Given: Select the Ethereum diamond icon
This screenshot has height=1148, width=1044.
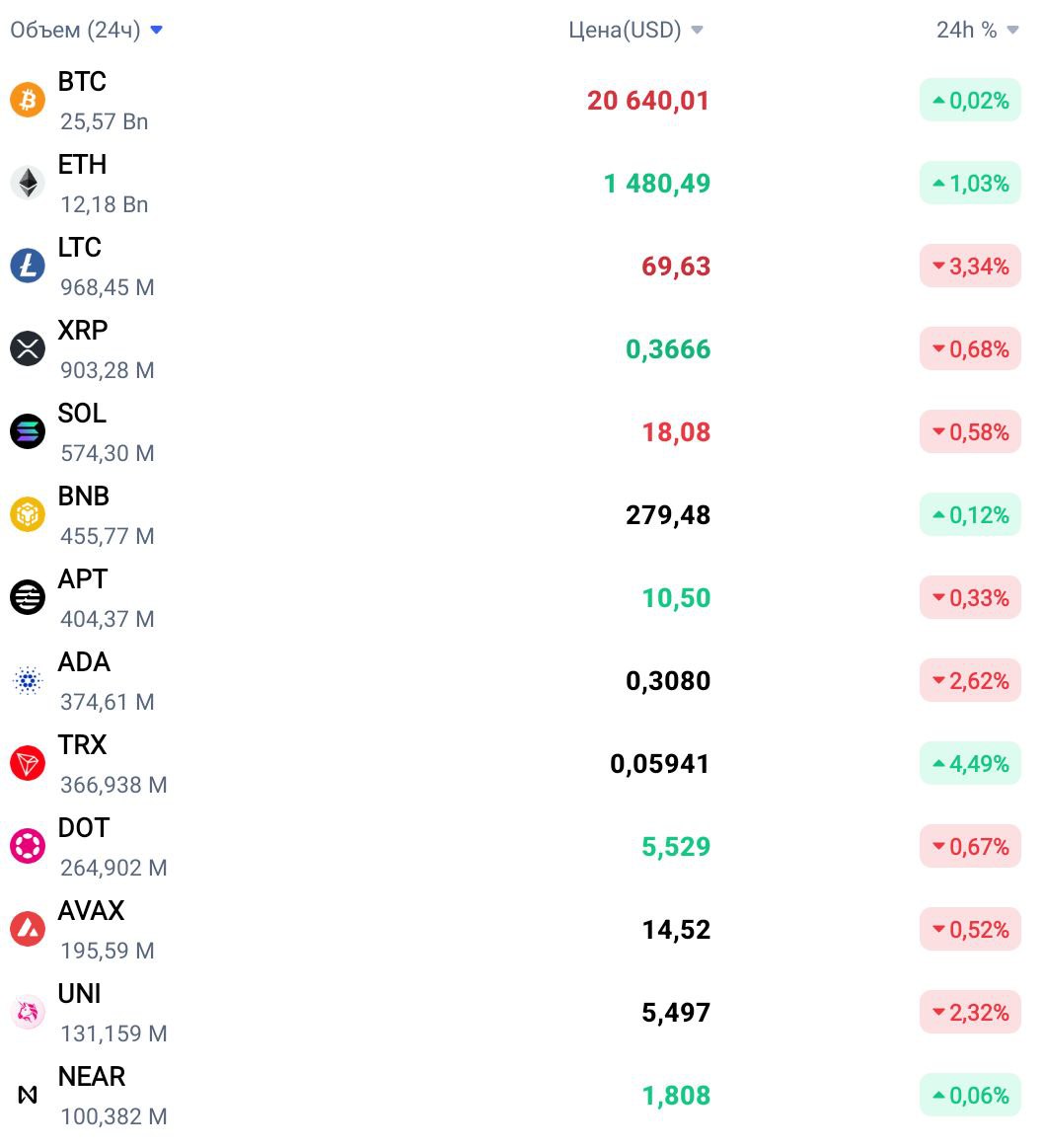Looking at the screenshot, I should coord(28,183).
